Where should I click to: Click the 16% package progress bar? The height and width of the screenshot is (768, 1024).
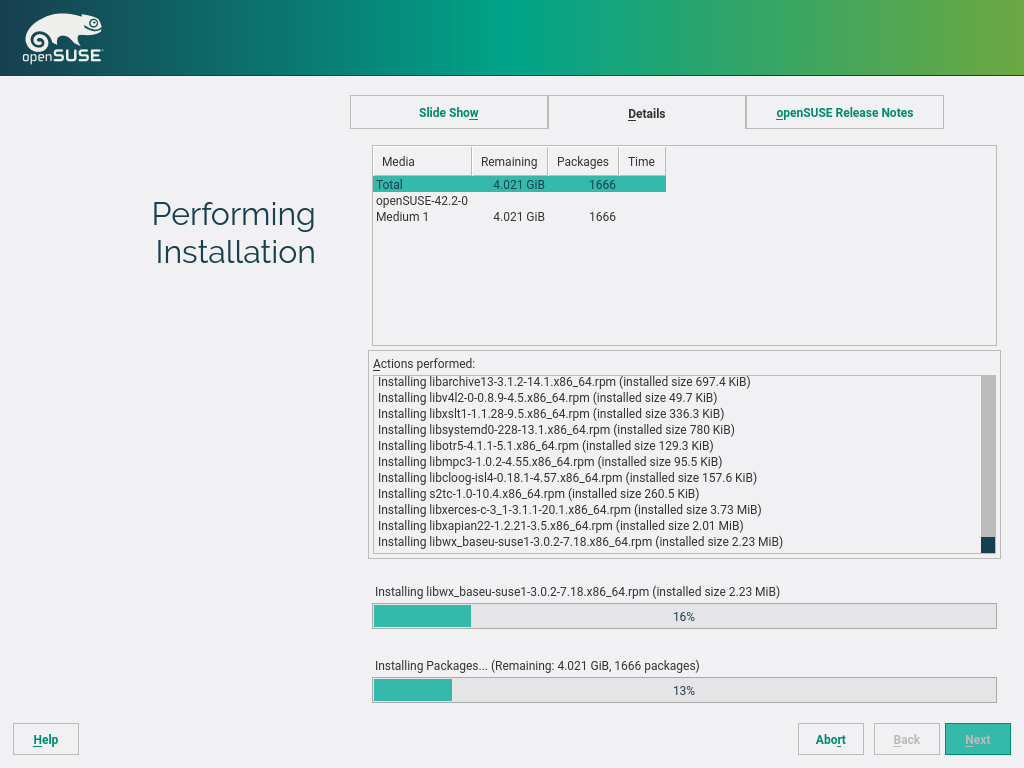coord(684,616)
